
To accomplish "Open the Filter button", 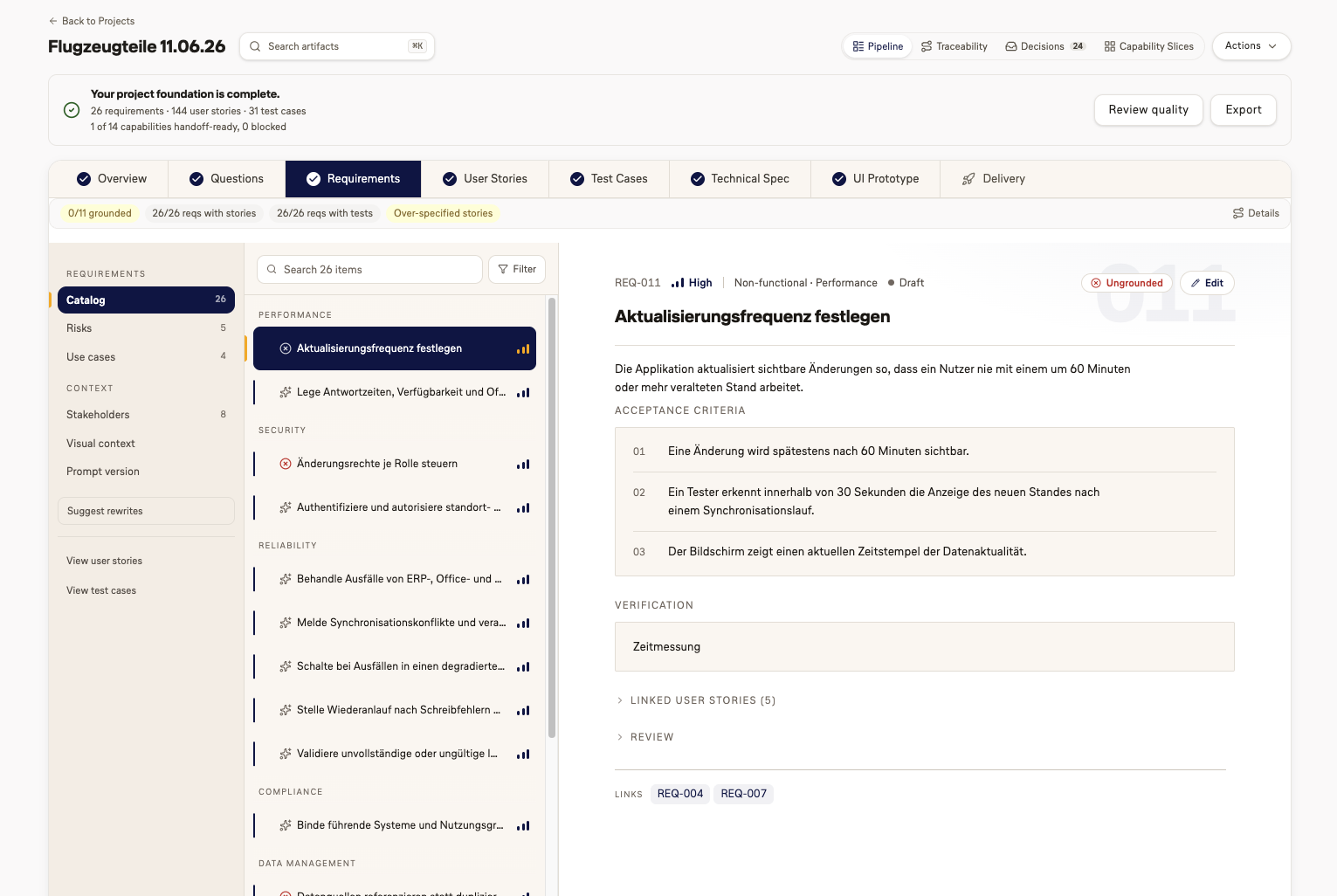I will coord(517,270).
